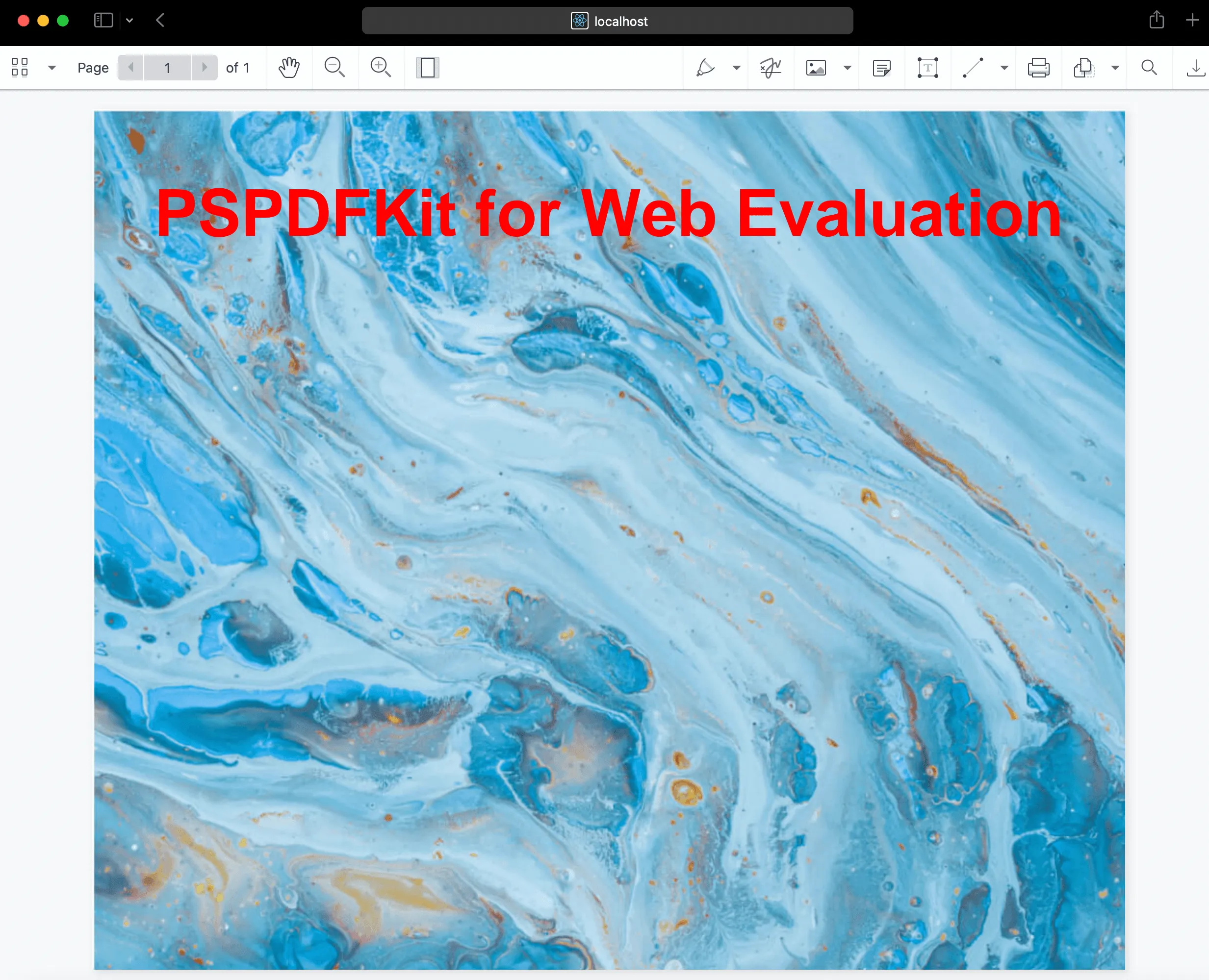Print the document
The image size is (1209, 980).
tap(1038, 68)
